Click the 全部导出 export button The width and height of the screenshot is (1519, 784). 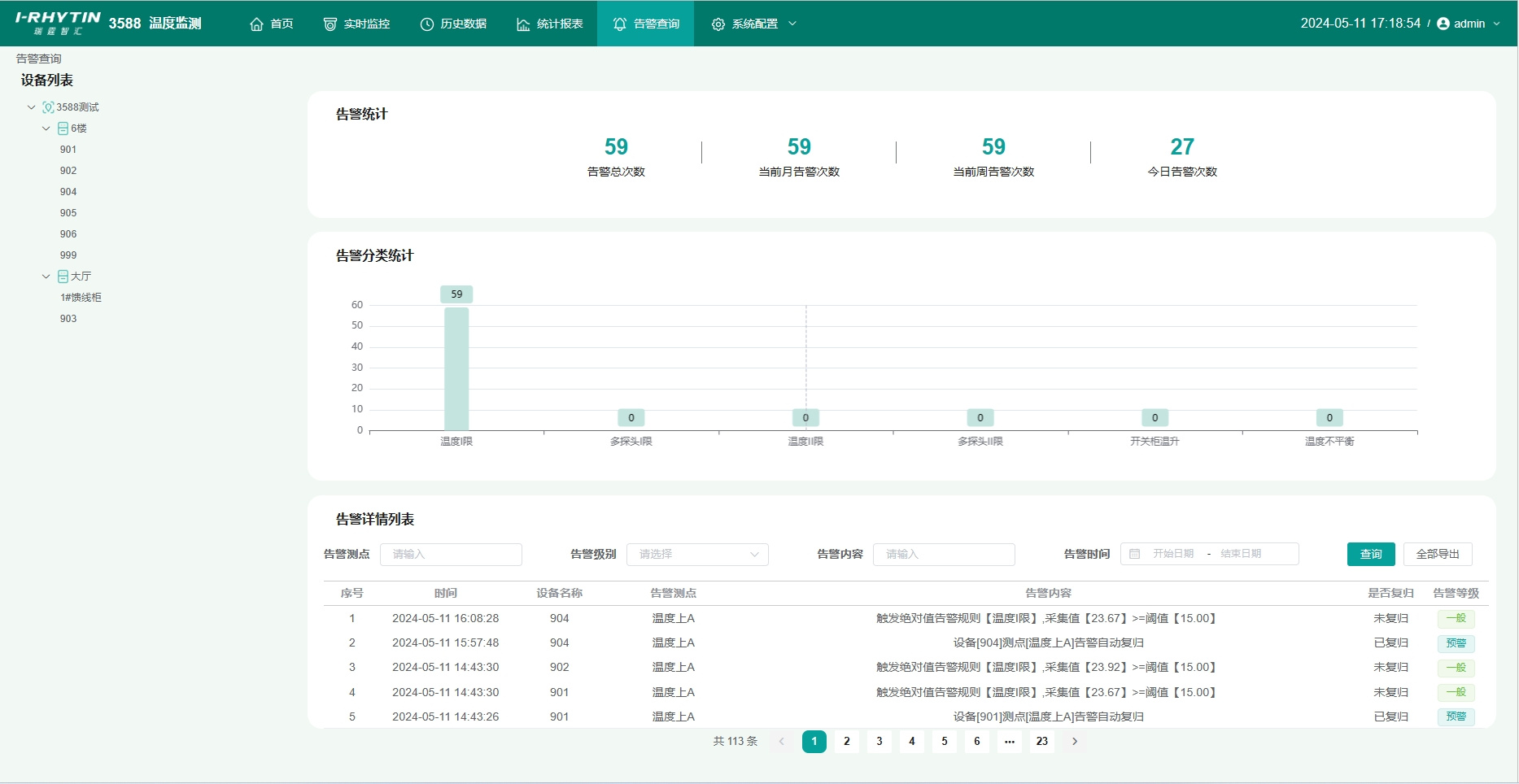tap(1437, 554)
